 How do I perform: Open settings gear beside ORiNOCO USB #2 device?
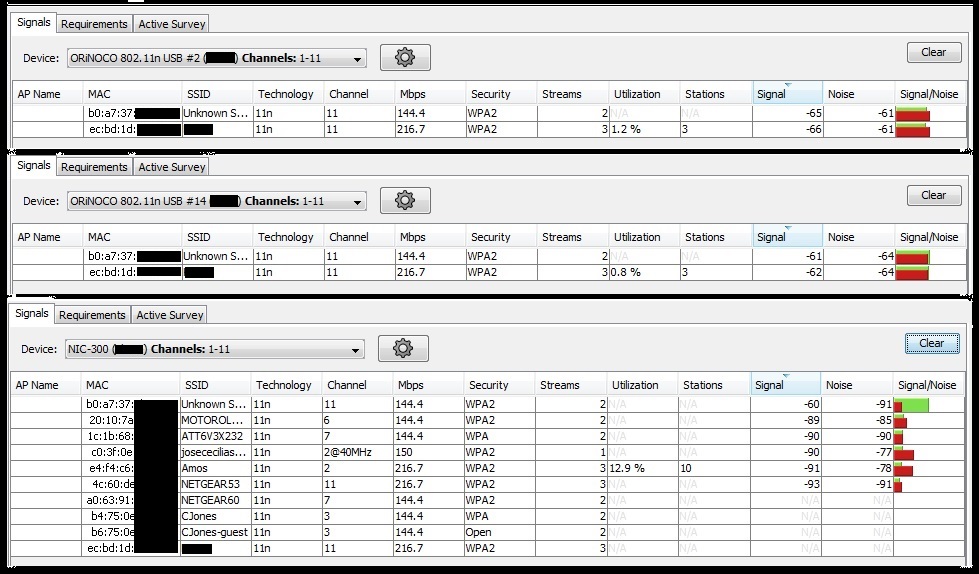click(x=405, y=58)
